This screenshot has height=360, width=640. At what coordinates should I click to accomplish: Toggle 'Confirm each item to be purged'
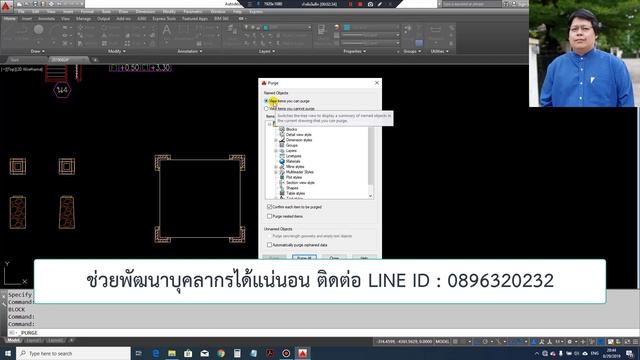click(x=269, y=207)
